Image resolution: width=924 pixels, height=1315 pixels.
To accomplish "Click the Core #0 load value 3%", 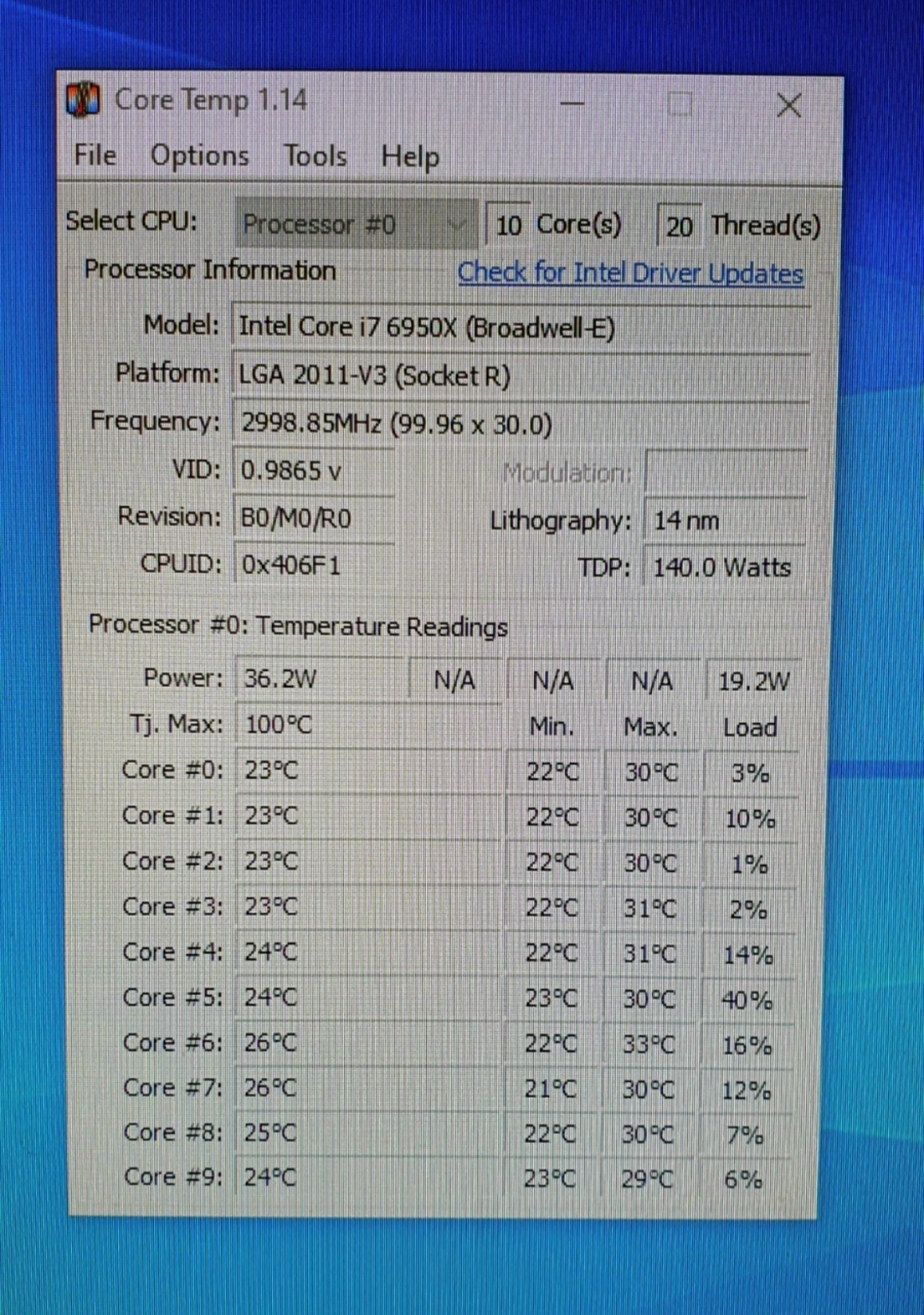I will pyautogui.click(x=750, y=773).
